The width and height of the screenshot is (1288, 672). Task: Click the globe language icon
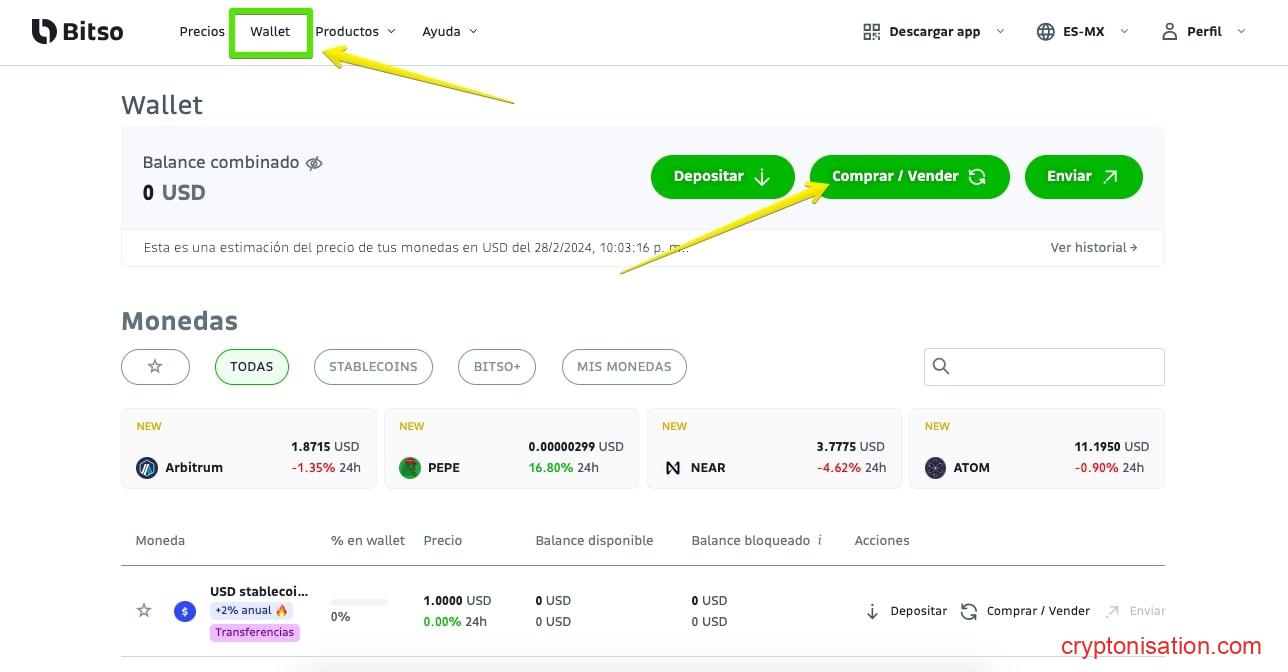(1045, 32)
